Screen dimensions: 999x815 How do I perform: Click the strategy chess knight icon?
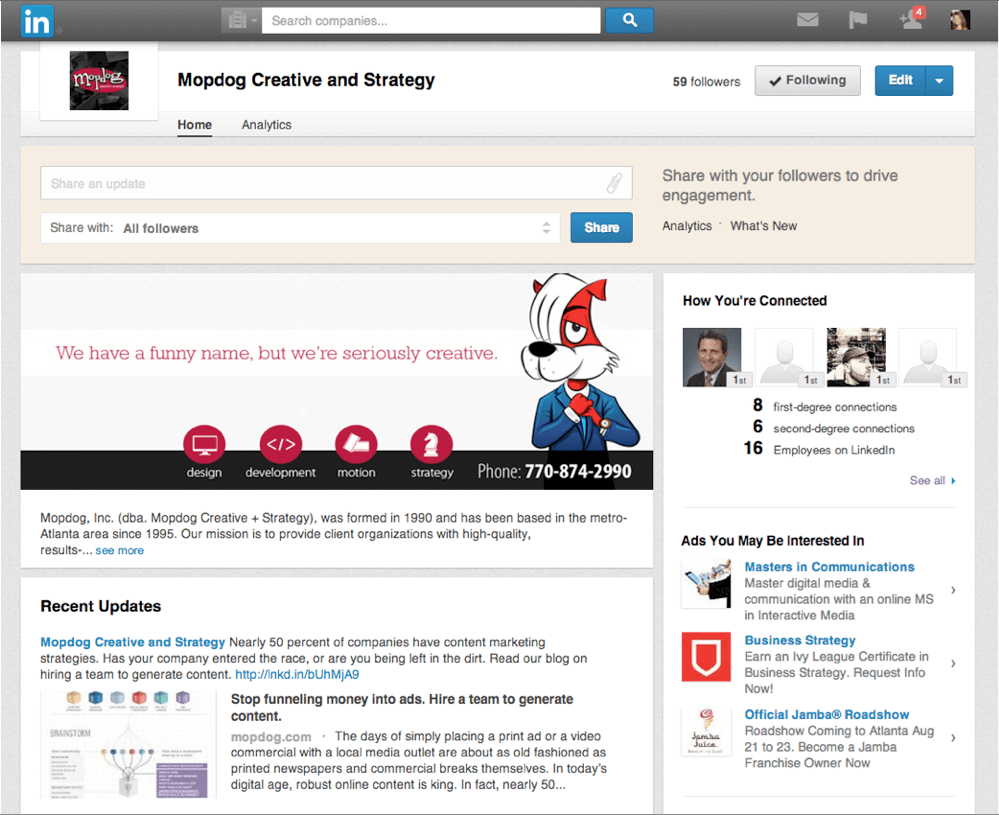tap(431, 444)
